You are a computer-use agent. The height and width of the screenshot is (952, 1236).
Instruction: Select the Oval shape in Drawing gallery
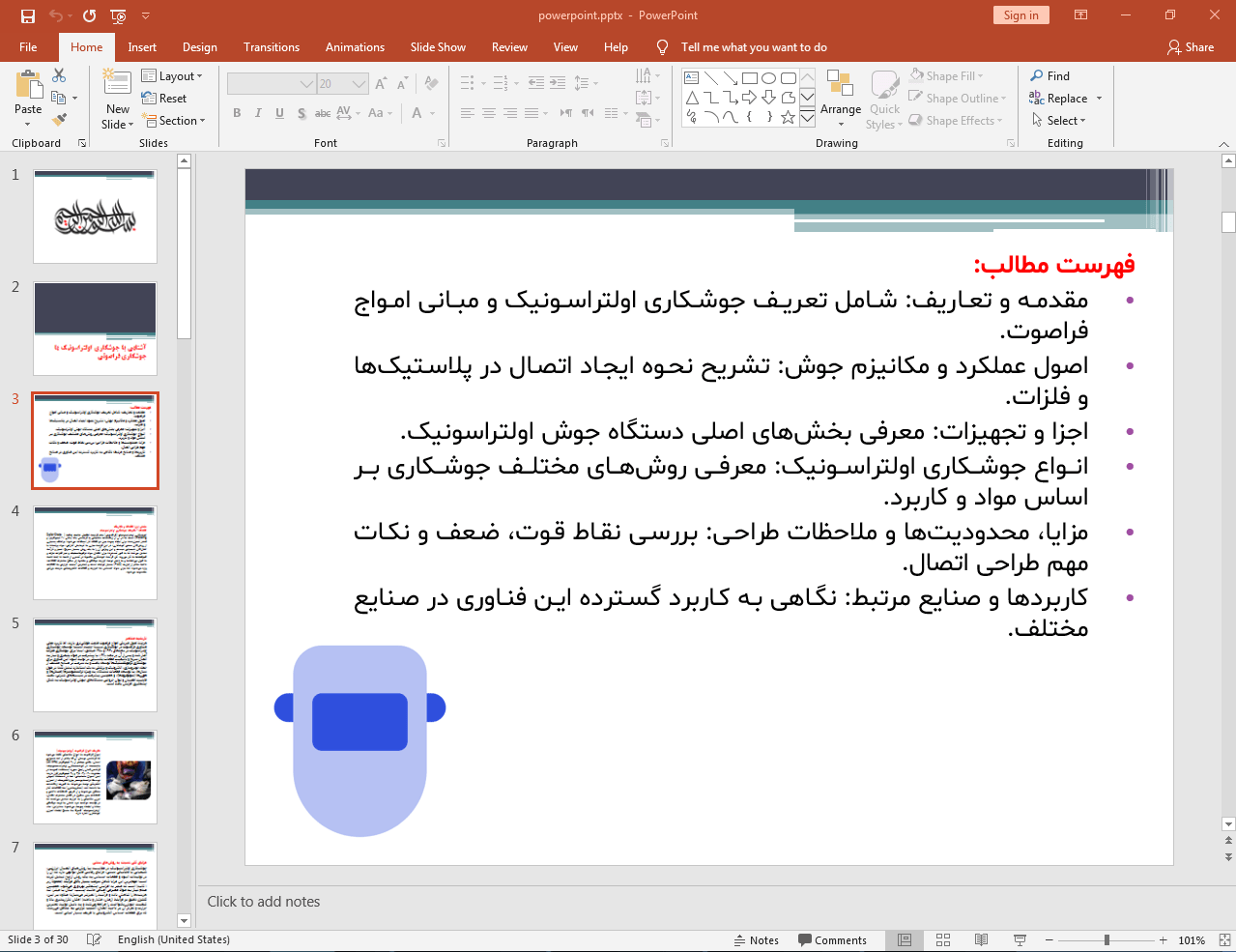(x=769, y=77)
